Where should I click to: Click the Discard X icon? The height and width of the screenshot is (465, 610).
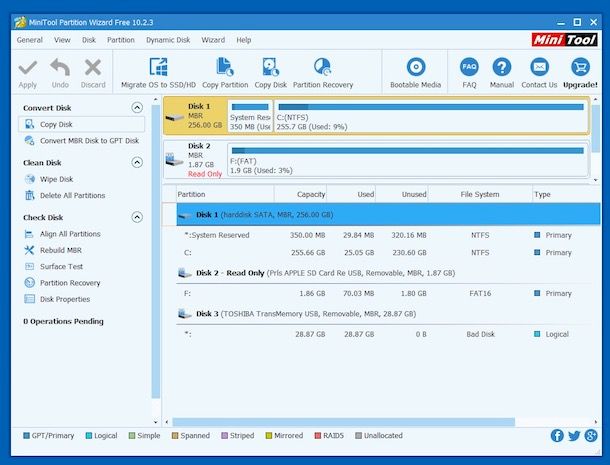93,67
